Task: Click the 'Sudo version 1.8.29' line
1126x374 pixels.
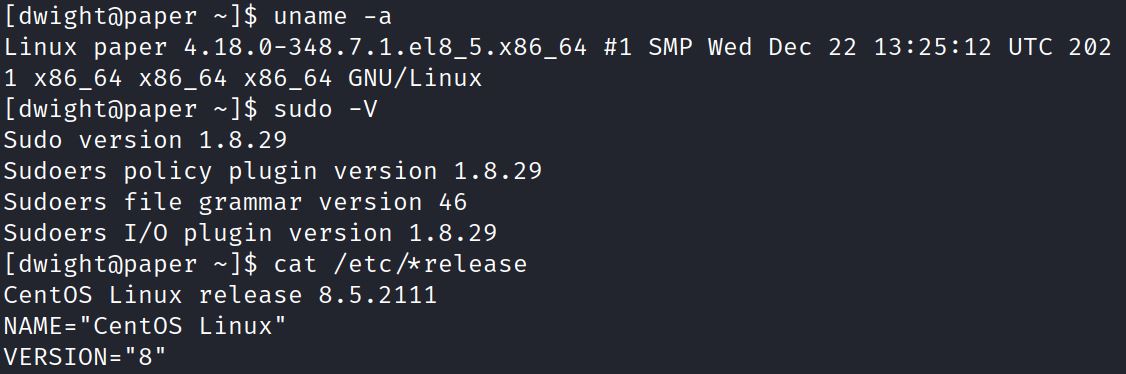Action: coord(145,141)
